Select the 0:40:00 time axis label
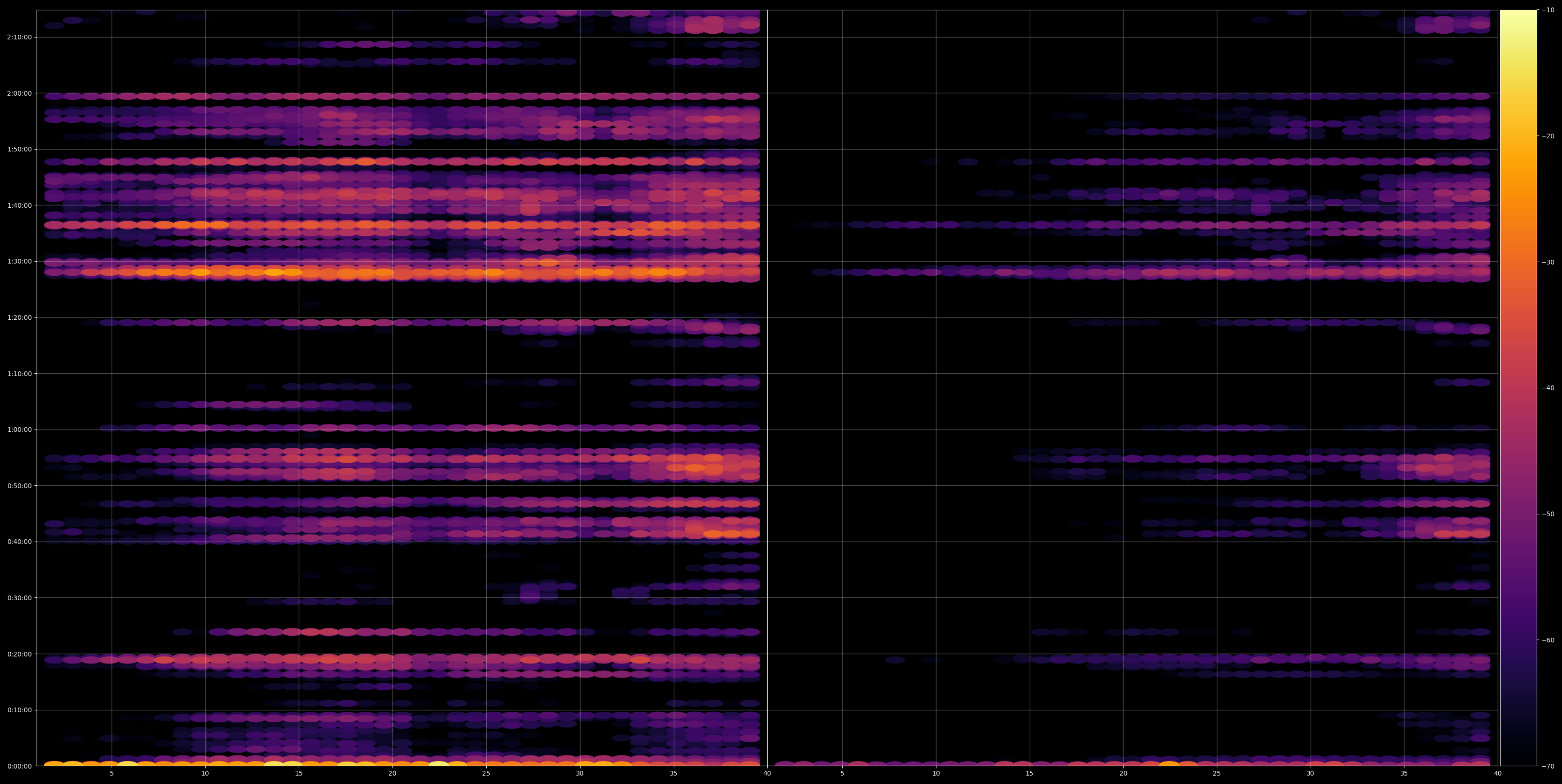This screenshot has width=1562, height=784. click(19, 542)
